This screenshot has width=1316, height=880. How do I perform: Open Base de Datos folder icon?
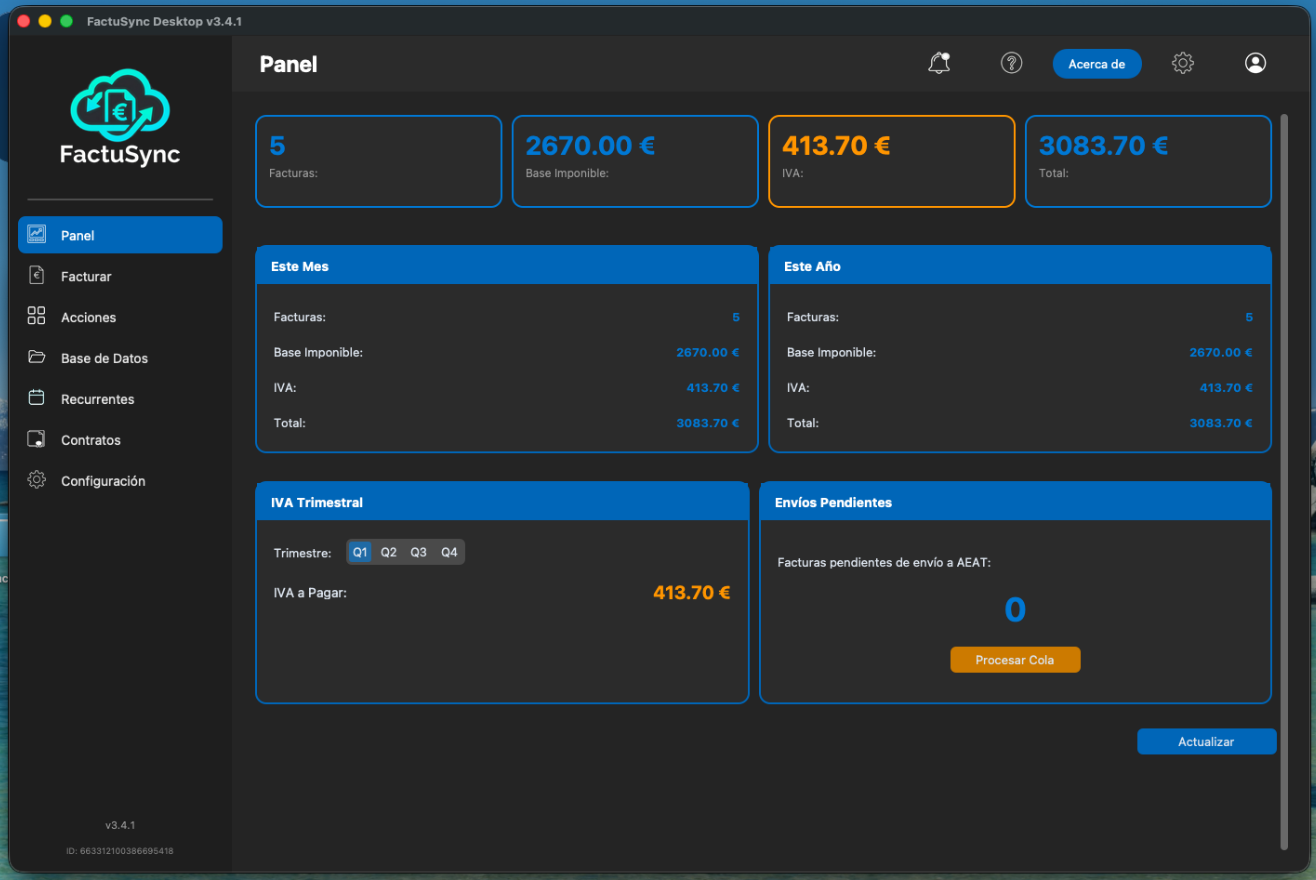point(37,358)
